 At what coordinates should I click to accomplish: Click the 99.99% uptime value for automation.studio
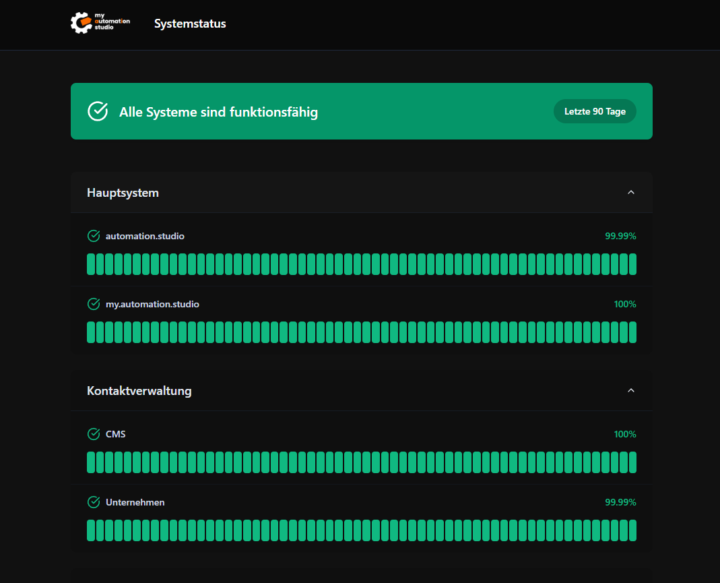(620, 236)
